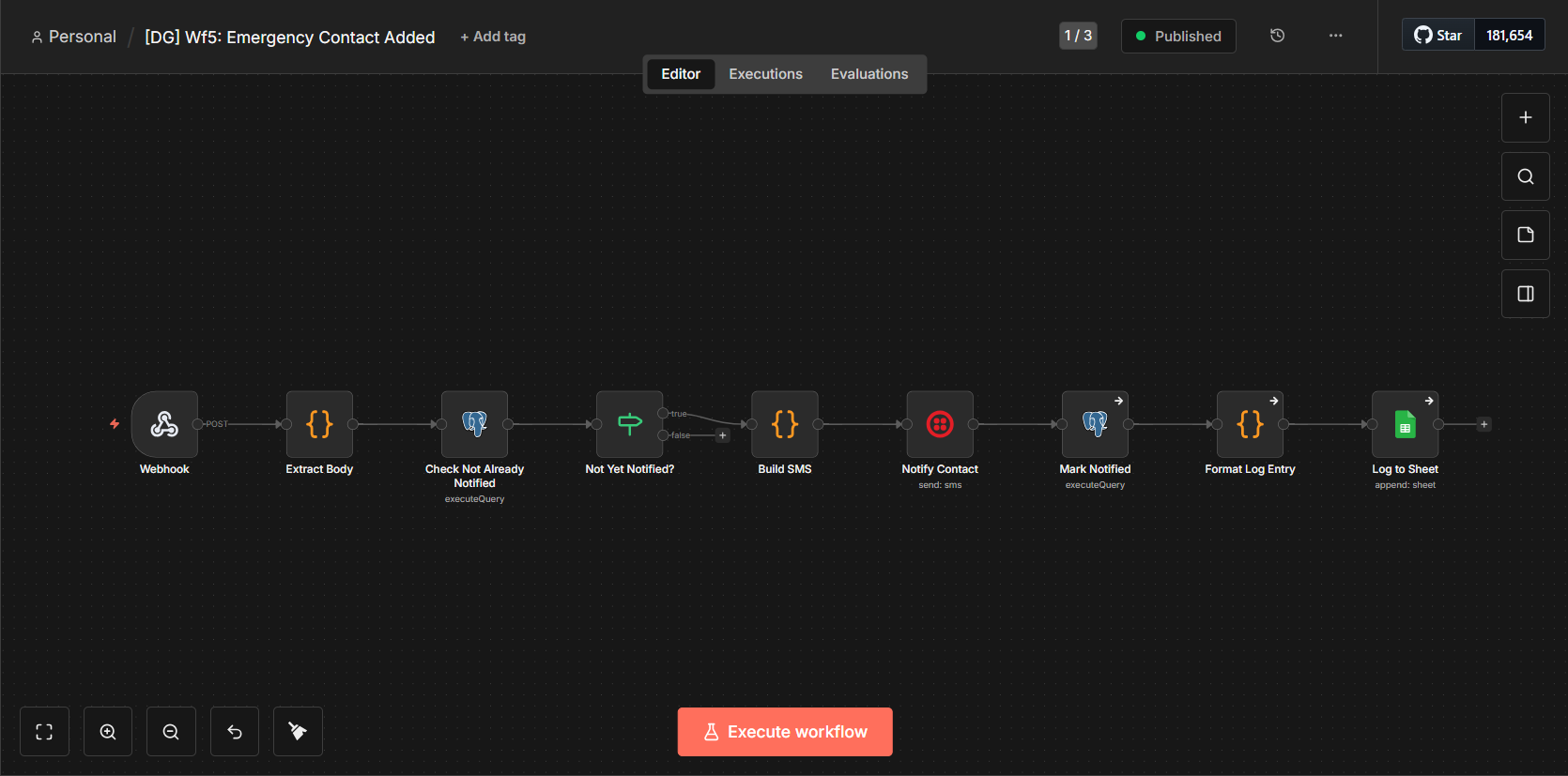
Task: Open the Mark Notified Postgres node
Action: point(1095,424)
